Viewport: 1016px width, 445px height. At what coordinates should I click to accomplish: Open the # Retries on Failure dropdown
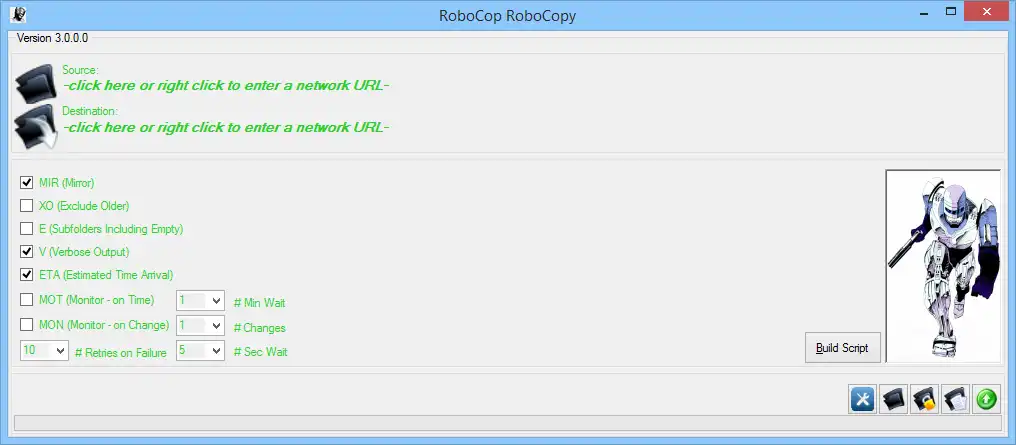pos(44,350)
